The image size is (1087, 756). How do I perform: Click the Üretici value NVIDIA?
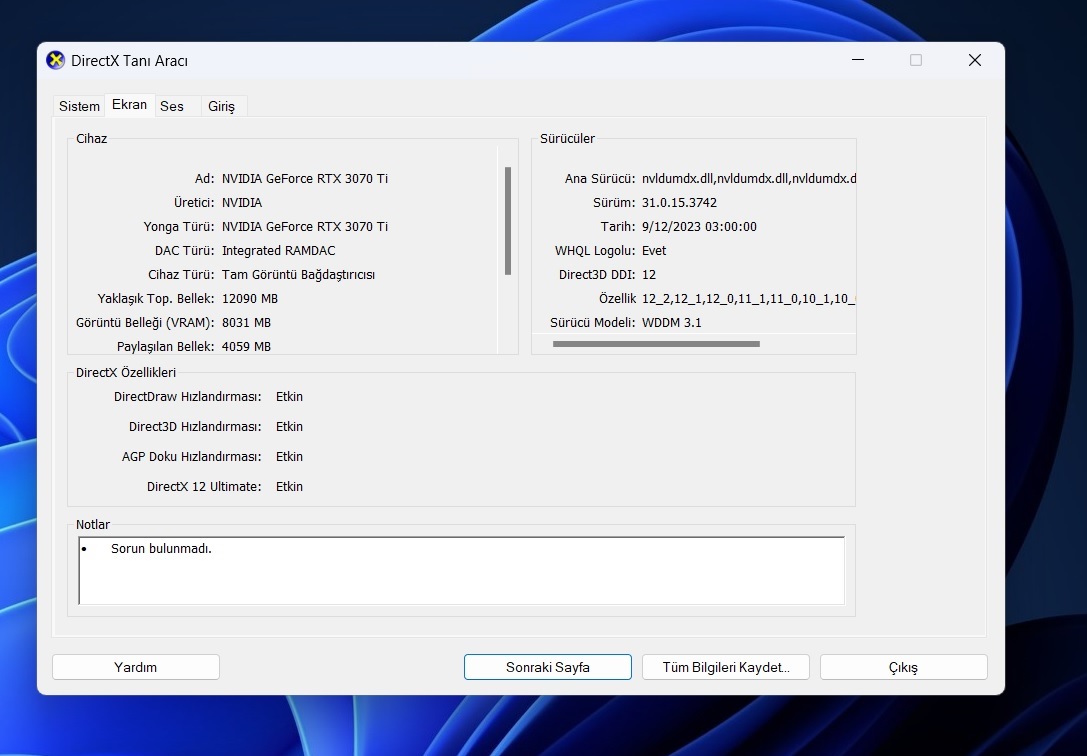241,203
